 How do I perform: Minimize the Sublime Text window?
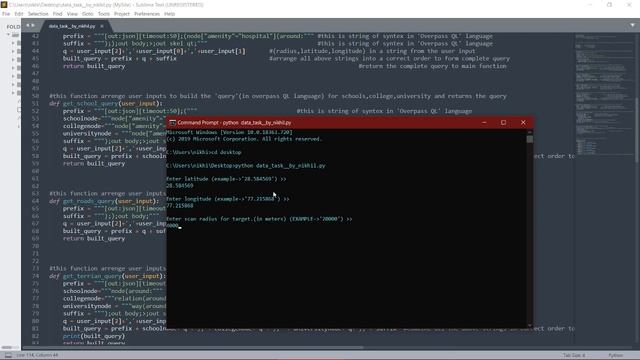point(590,4)
